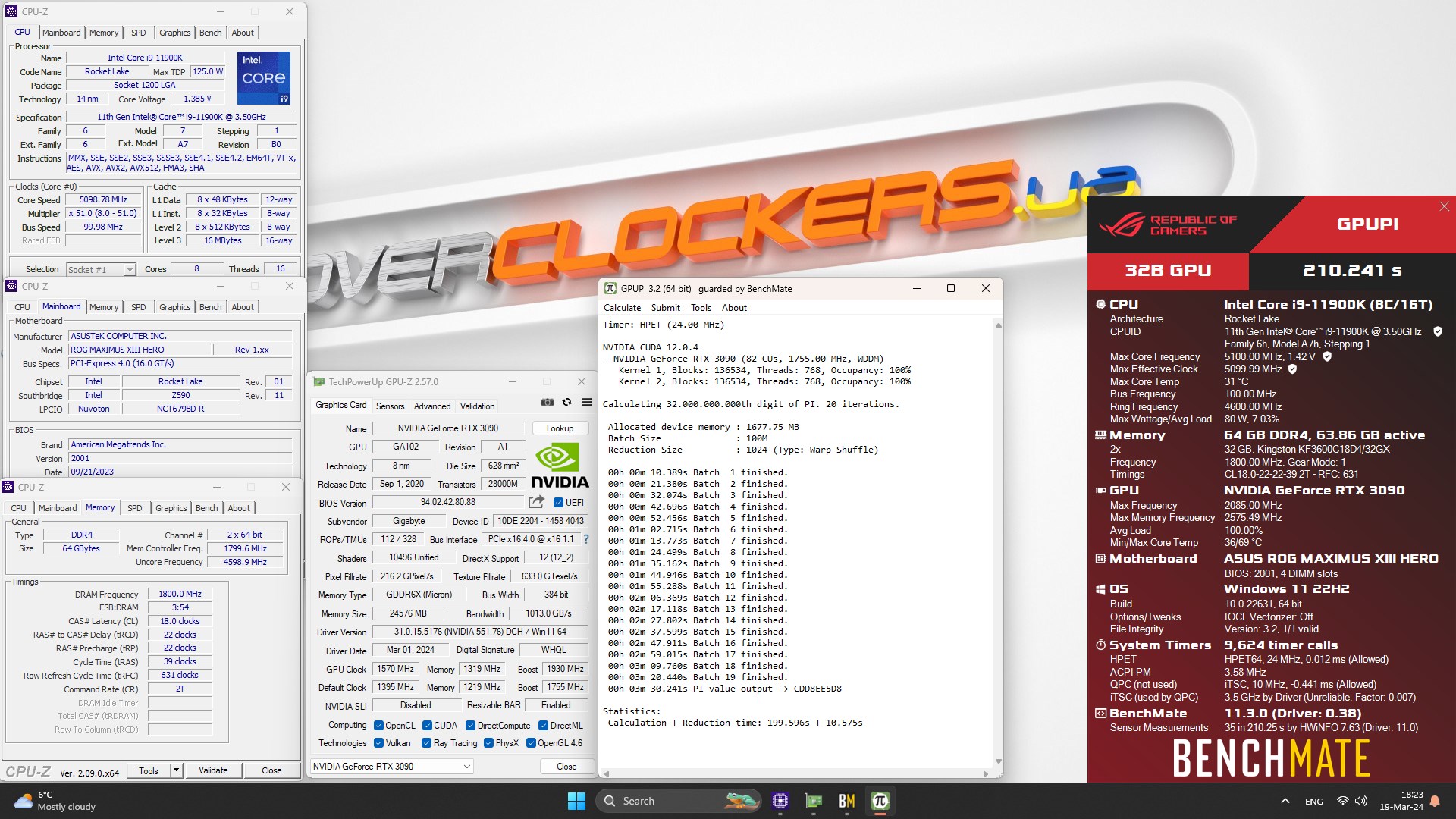Click the Close button in GPU-Z
Screen dimensions: 1456x819
[566, 766]
